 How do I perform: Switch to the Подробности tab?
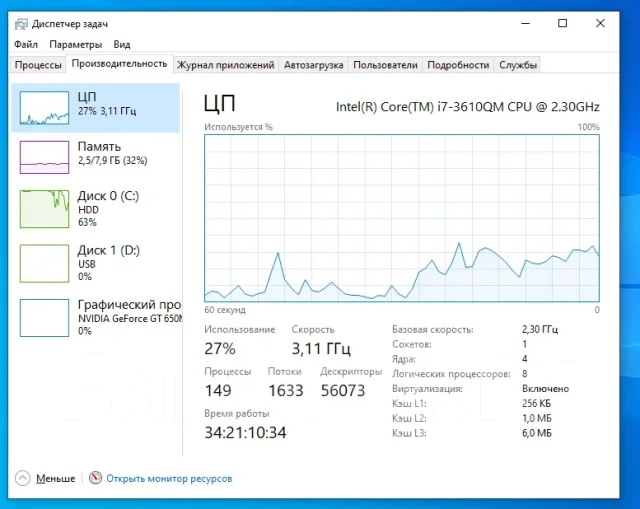coord(458,65)
